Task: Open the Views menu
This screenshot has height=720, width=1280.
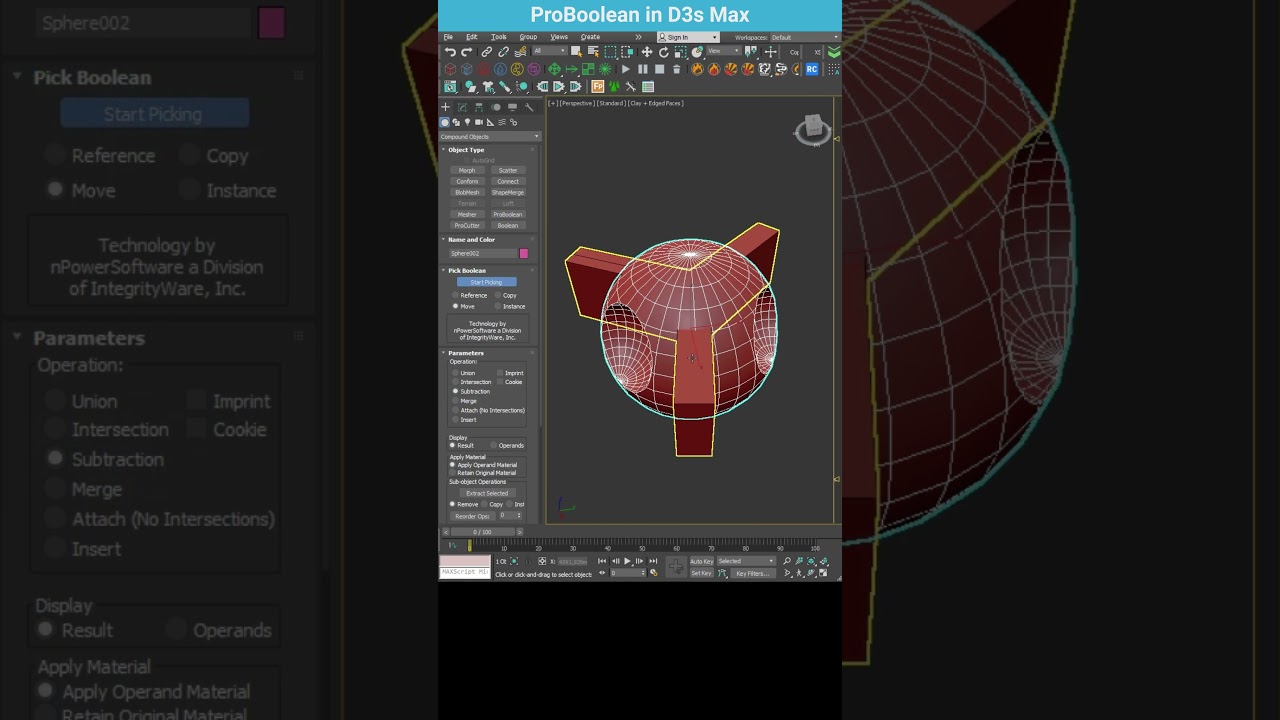Action: point(559,37)
